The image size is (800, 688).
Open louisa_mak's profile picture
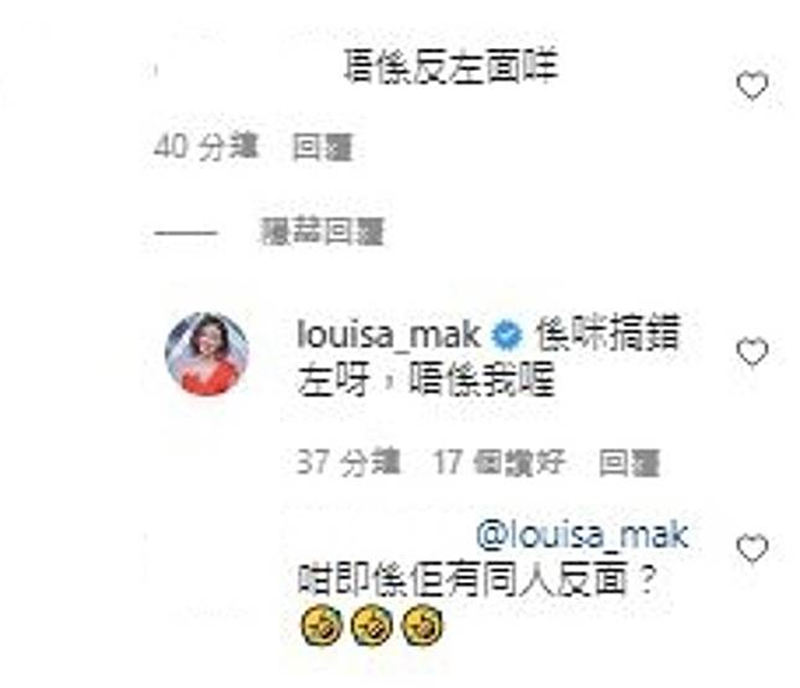click(207, 354)
